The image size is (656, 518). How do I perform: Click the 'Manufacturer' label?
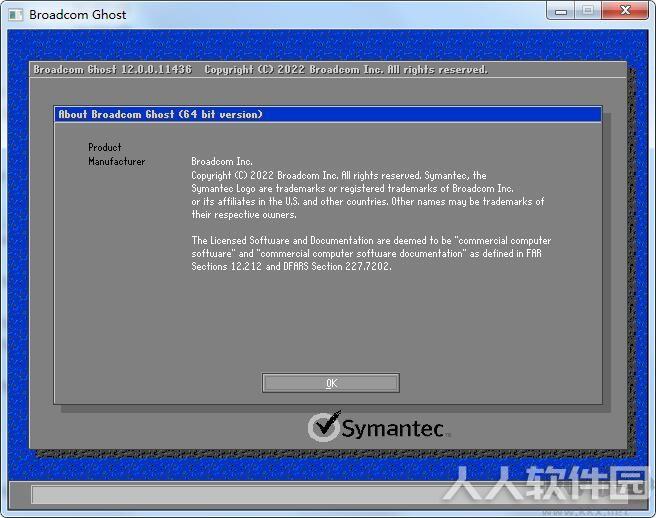[117, 162]
